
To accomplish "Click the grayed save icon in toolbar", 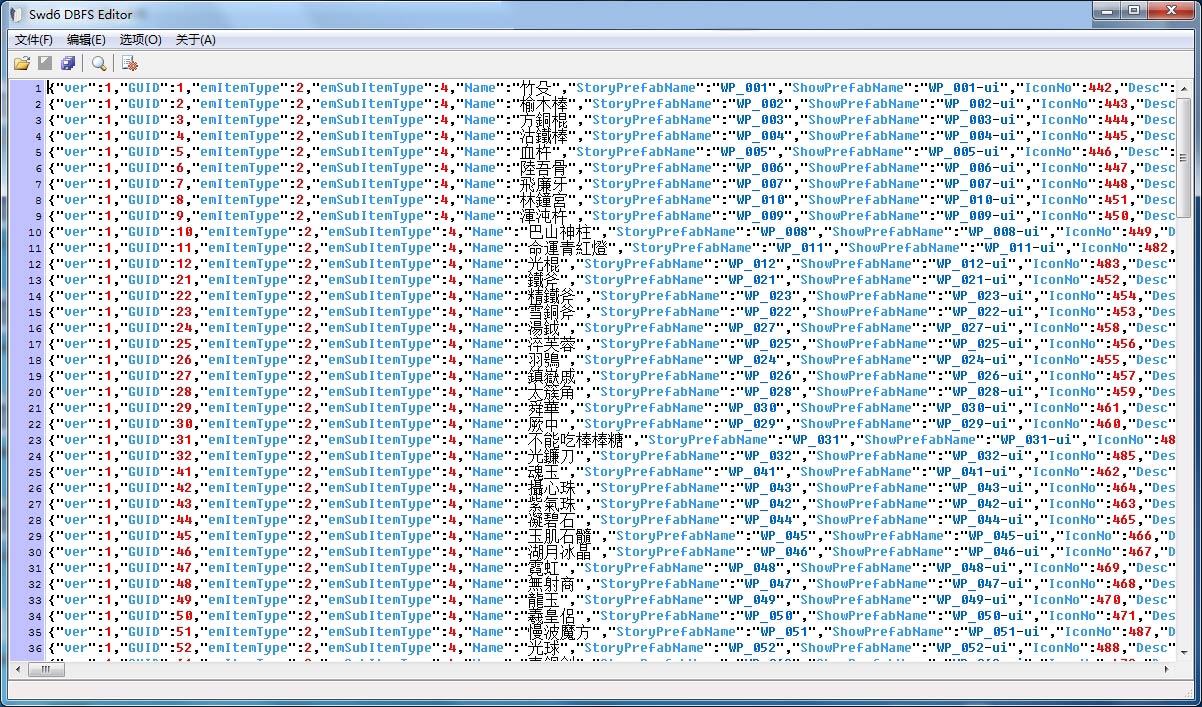I will coord(45,64).
